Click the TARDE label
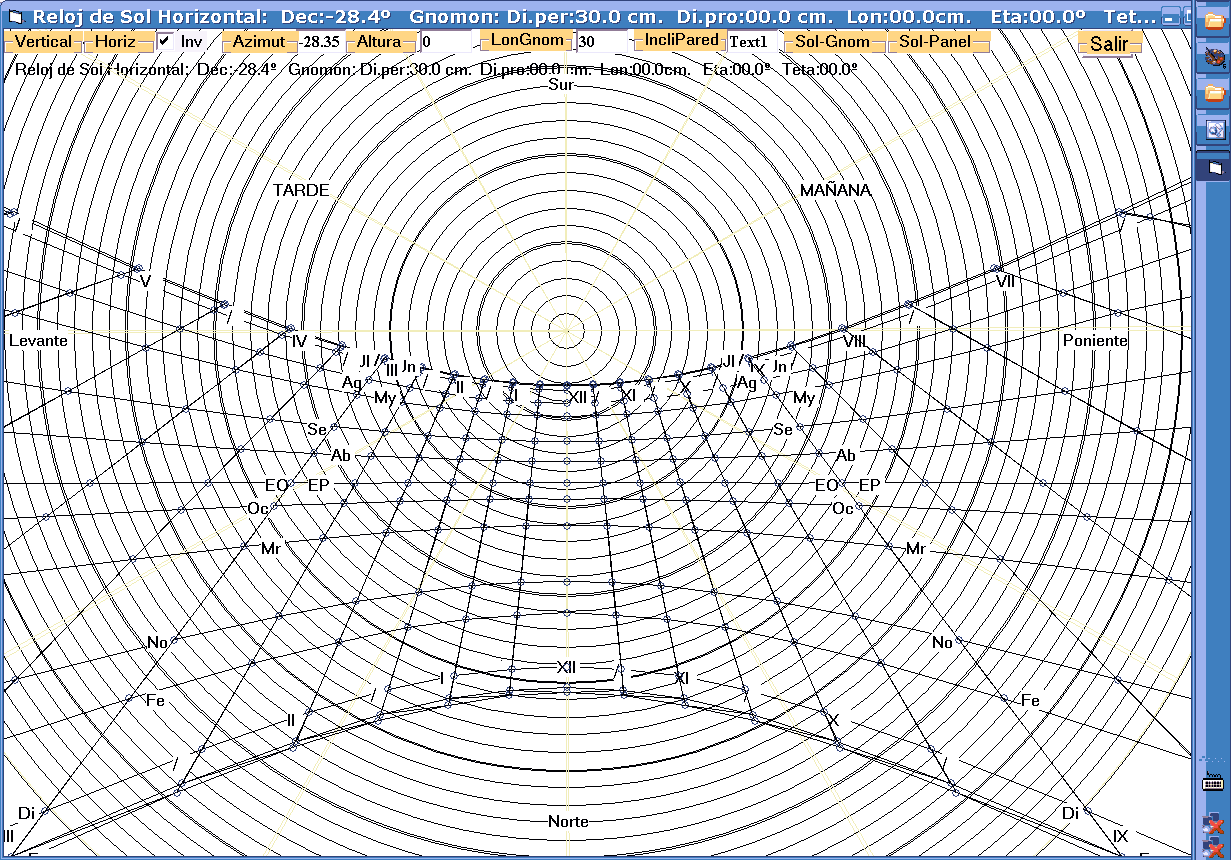 tap(301, 190)
